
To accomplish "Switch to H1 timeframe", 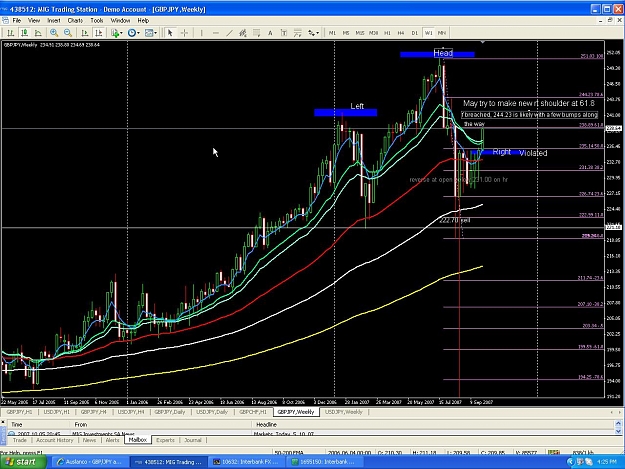I will click(387, 33).
